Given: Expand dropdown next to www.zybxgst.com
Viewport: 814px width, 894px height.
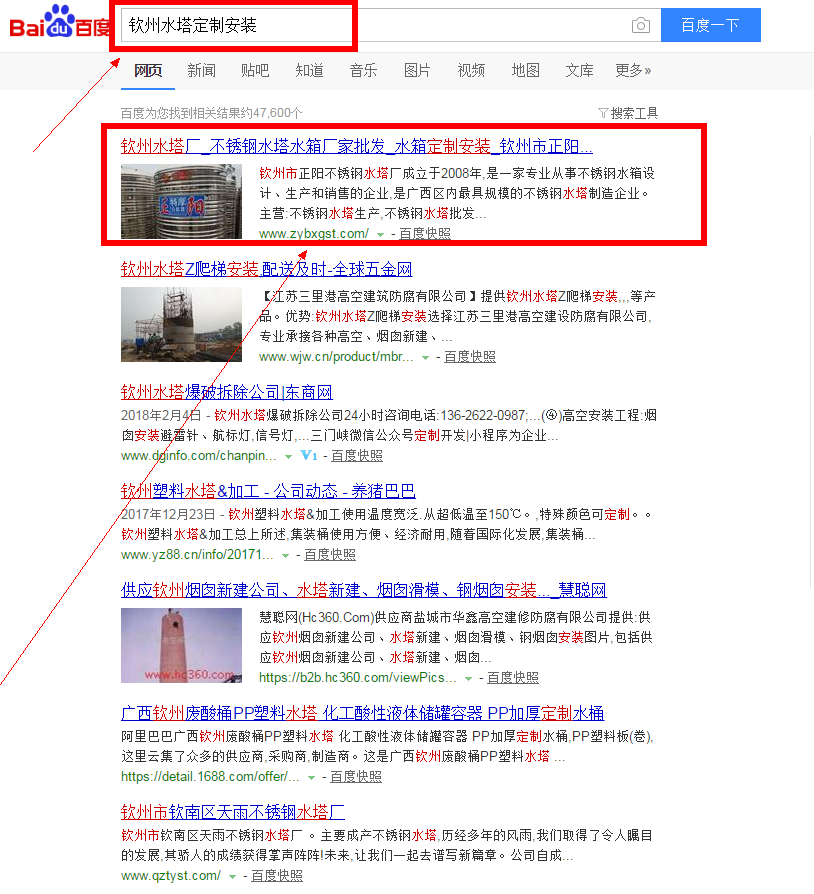Looking at the screenshot, I should (x=380, y=234).
